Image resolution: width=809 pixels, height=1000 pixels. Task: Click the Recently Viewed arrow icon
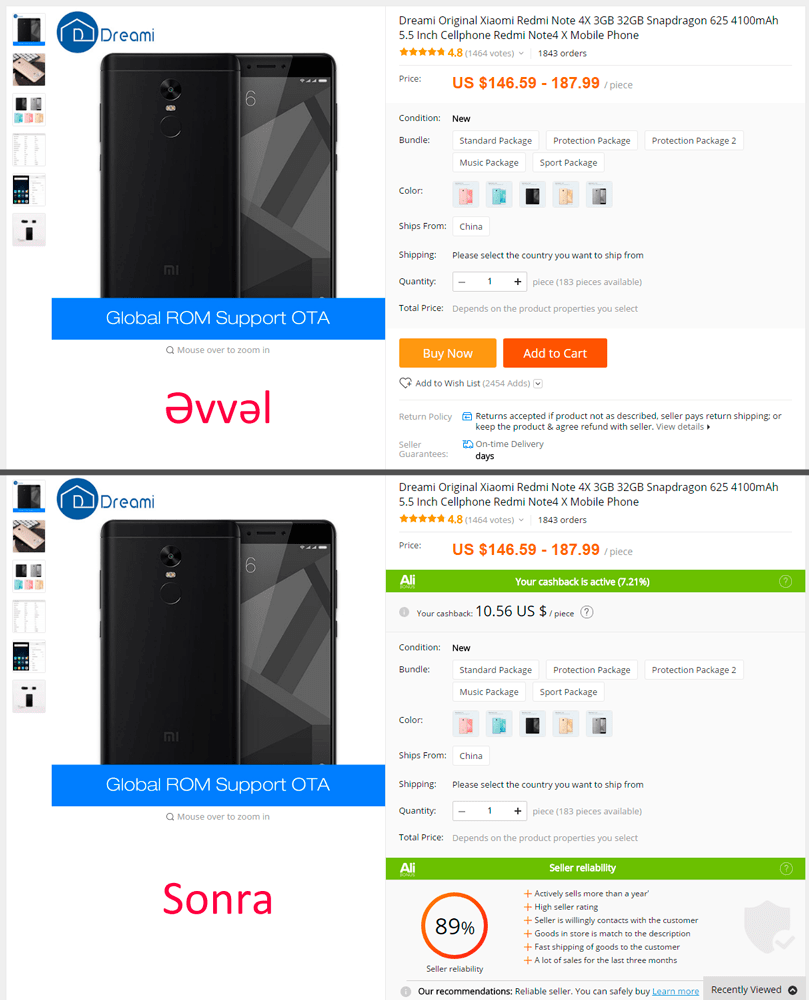coord(792,990)
